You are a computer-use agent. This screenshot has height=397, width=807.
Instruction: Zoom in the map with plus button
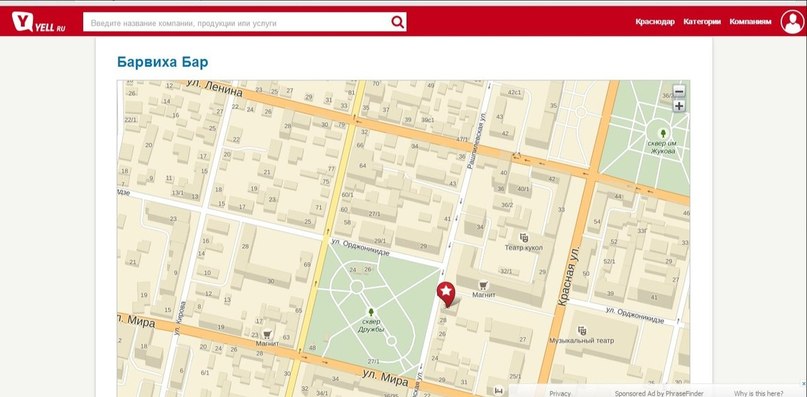click(679, 106)
